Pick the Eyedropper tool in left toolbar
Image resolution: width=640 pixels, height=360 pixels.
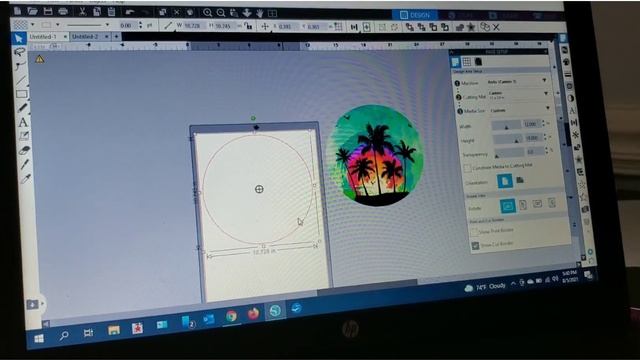coord(26,179)
